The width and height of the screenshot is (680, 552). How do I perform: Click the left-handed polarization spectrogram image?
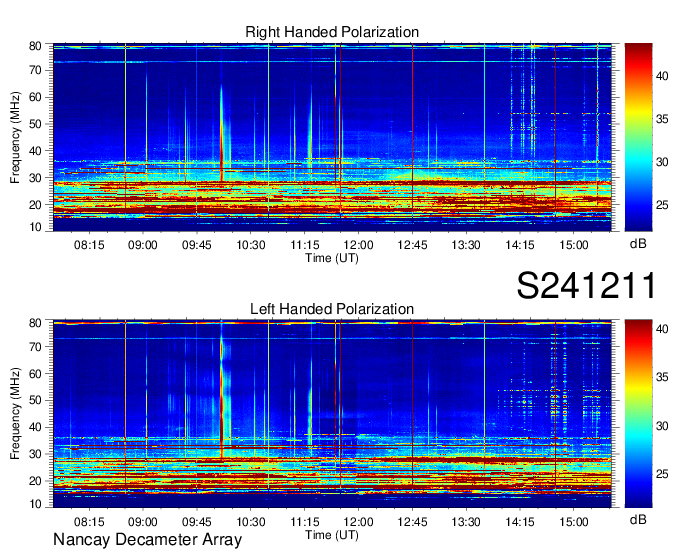(x=332, y=414)
